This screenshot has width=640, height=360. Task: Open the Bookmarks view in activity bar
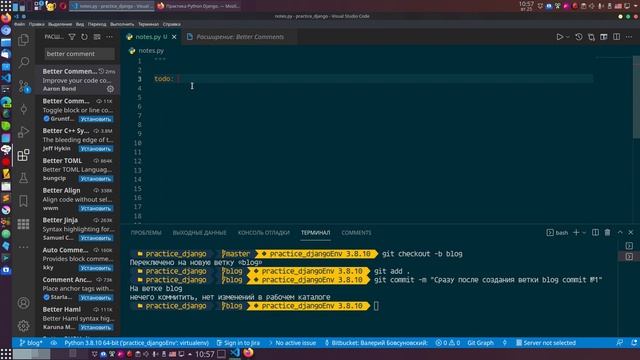tap(24, 200)
